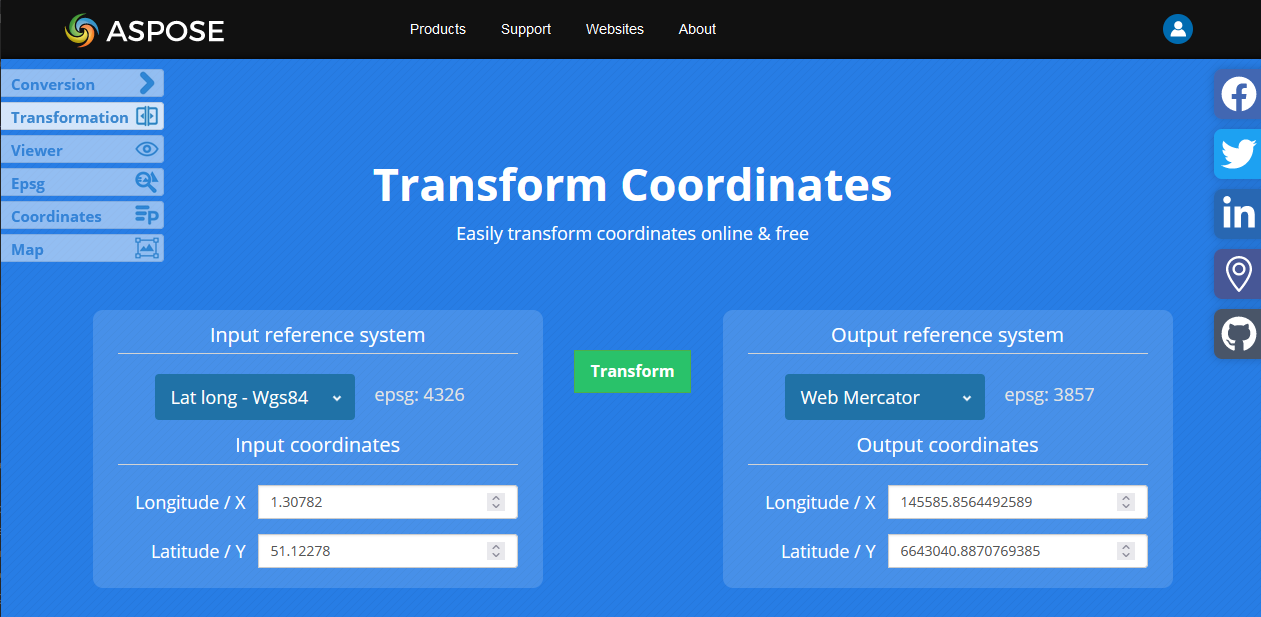Screen dimensions: 1261x617
Task: Open the Products menu
Action: 437,29
